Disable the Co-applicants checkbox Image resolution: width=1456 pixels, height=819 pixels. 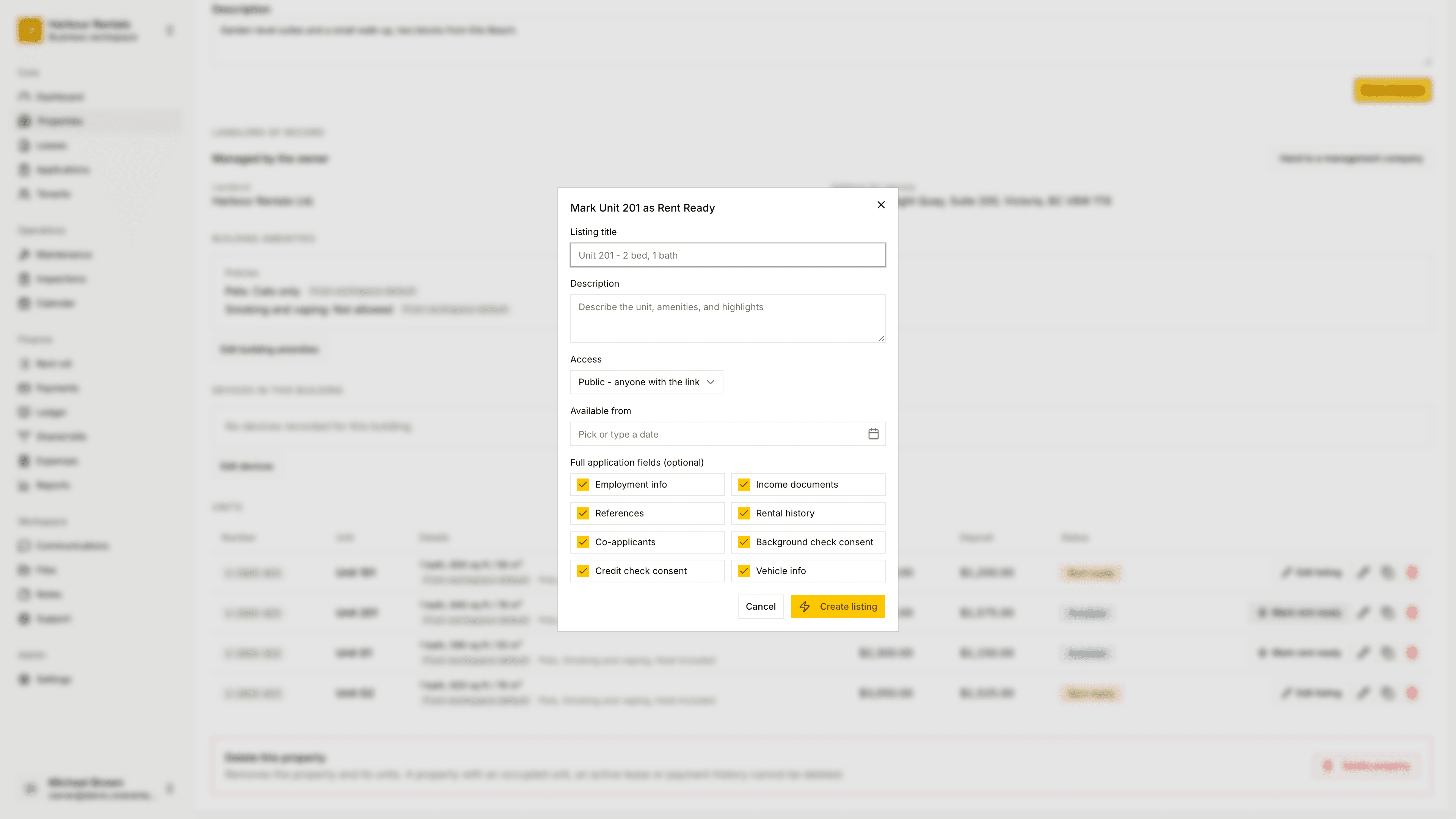pos(583,542)
